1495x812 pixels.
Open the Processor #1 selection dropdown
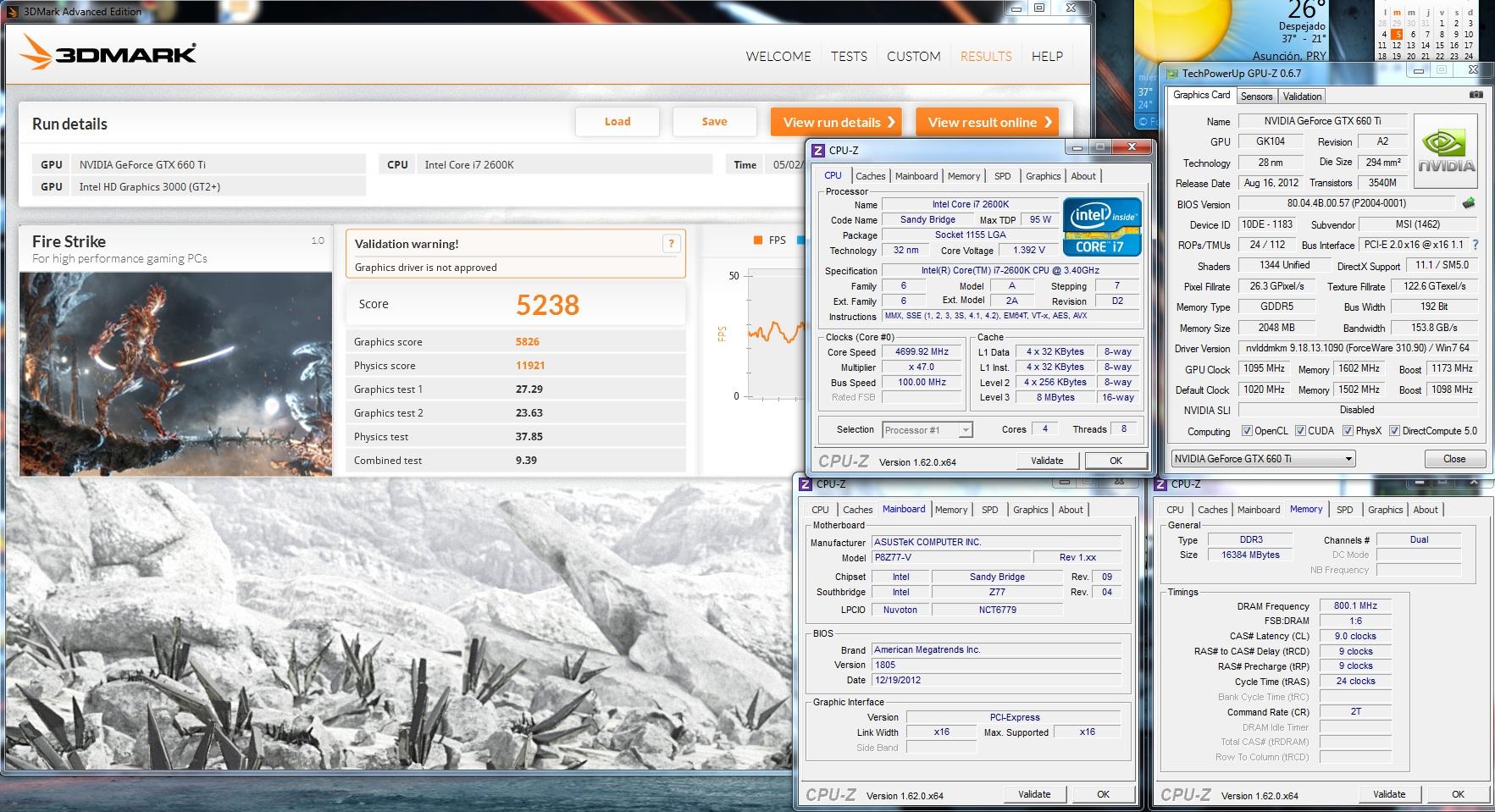(927, 430)
